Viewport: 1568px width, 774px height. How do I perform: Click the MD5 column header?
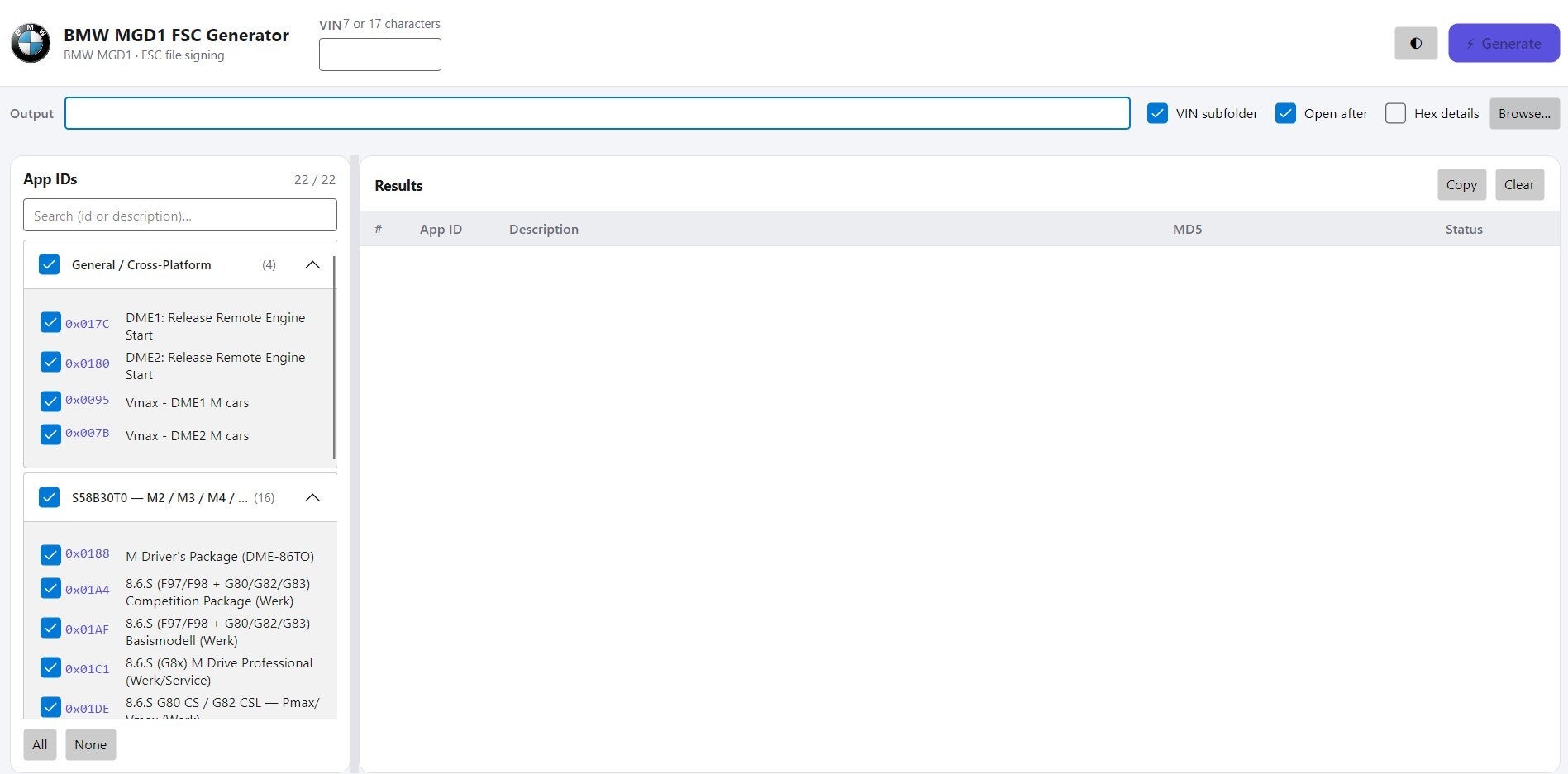(x=1187, y=229)
